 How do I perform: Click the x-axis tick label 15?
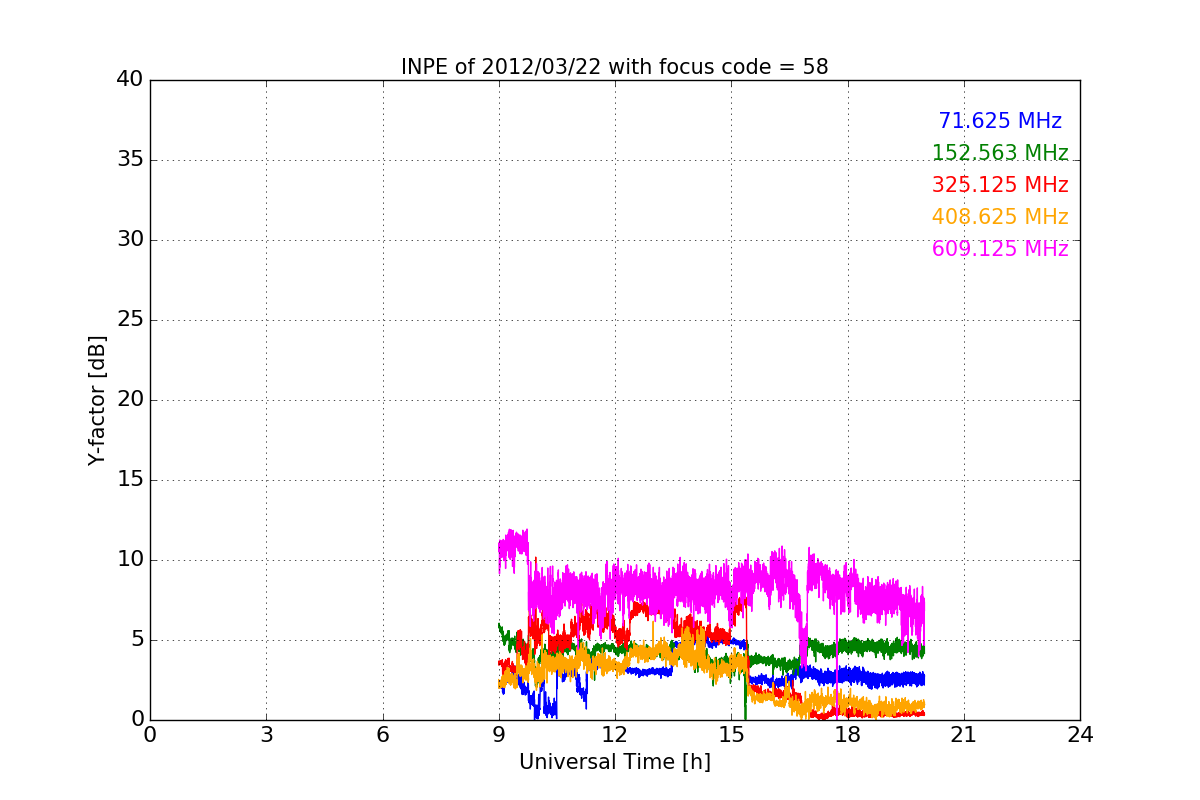click(731, 735)
